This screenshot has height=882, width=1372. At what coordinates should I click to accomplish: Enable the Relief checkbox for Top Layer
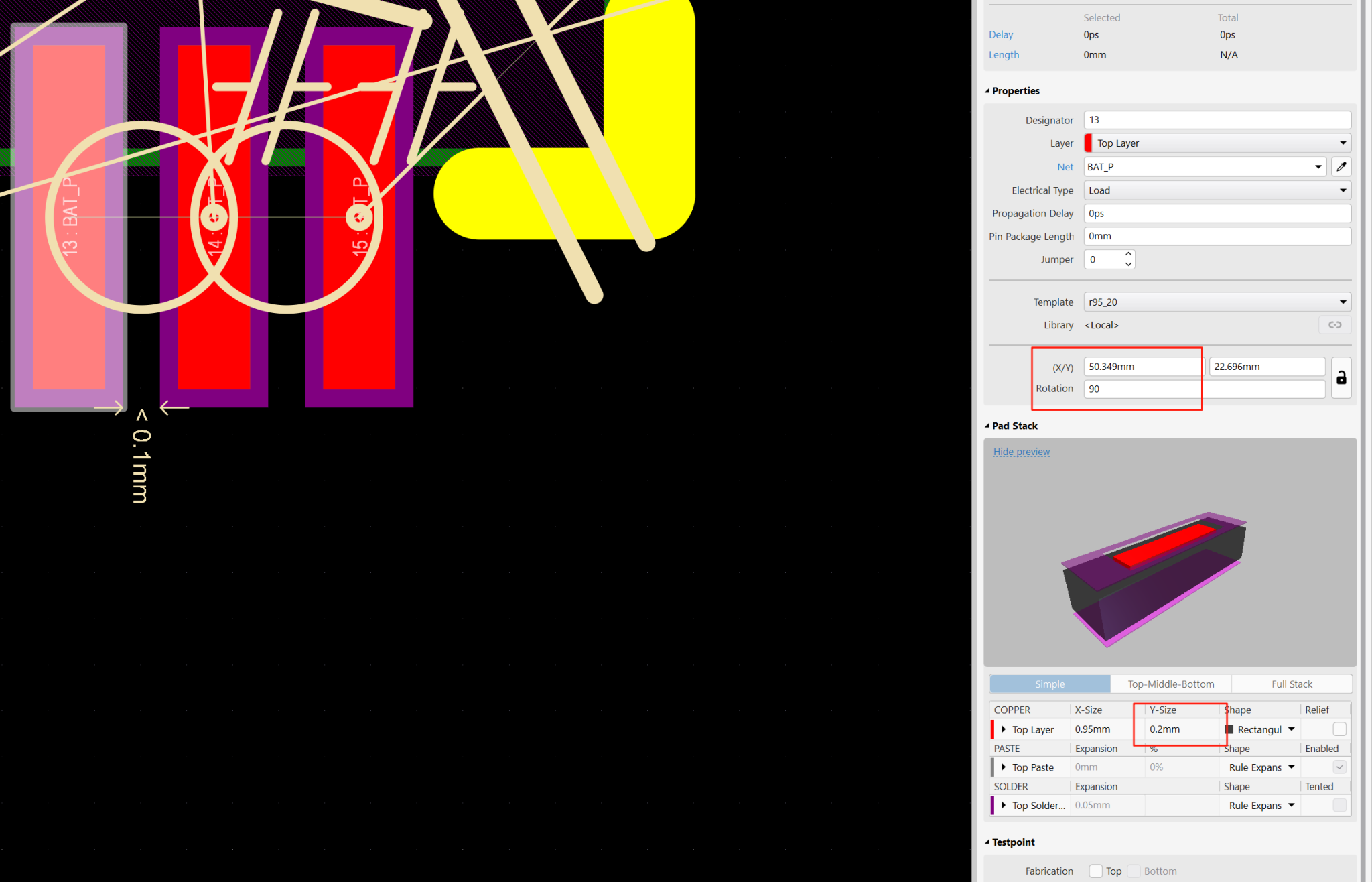point(1340,729)
